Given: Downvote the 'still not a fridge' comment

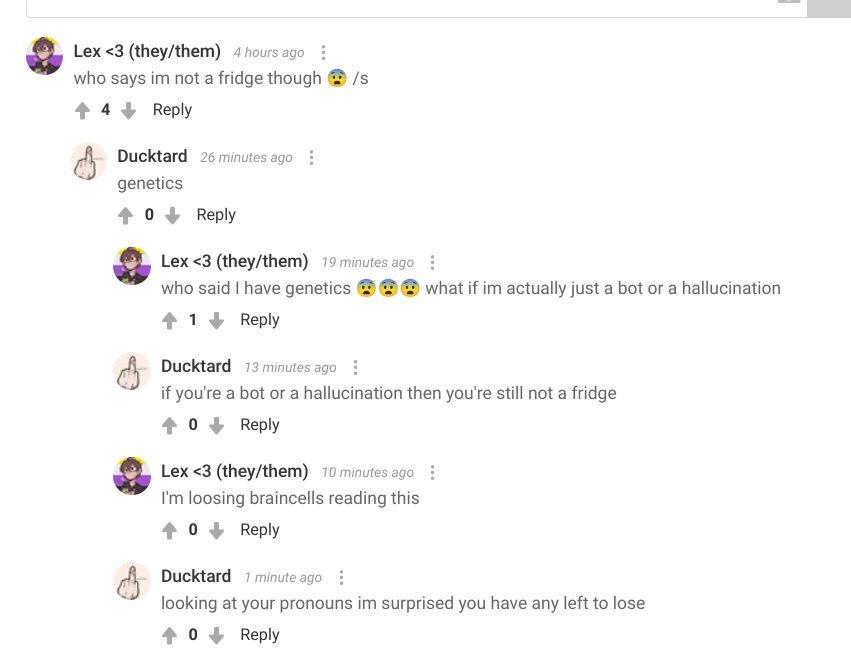Looking at the screenshot, I should coord(216,425).
